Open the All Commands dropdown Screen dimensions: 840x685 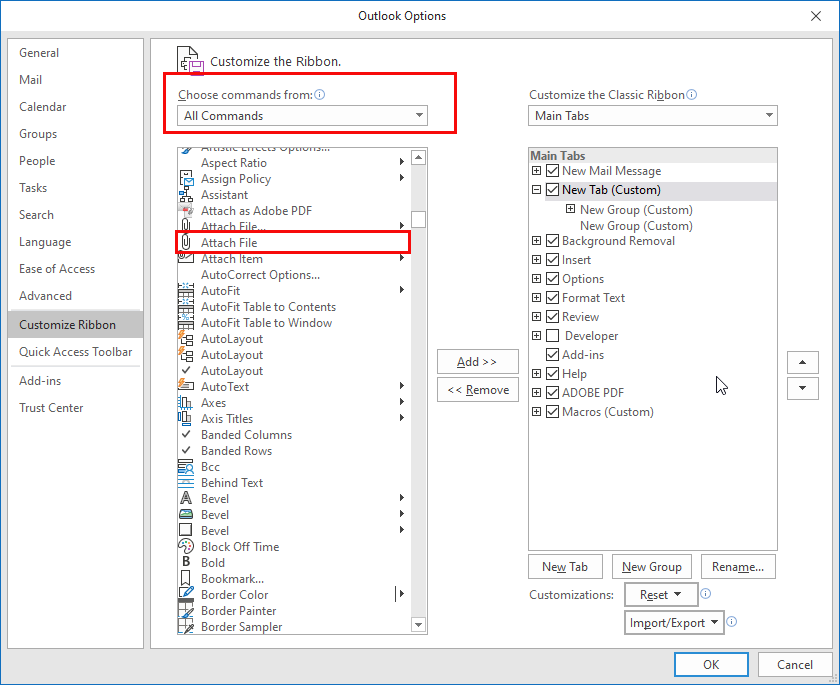(x=302, y=116)
